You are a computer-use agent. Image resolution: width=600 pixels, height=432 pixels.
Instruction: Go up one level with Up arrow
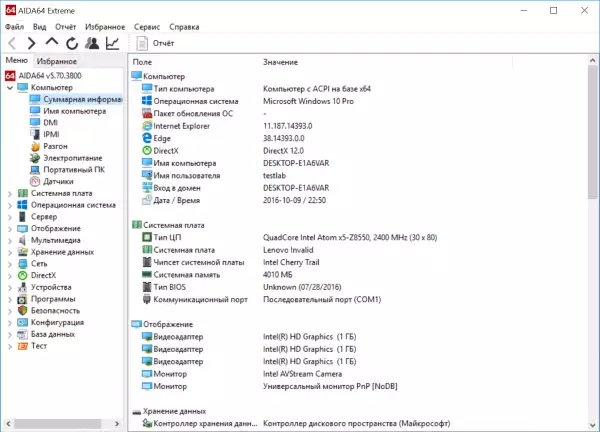coord(52,42)
